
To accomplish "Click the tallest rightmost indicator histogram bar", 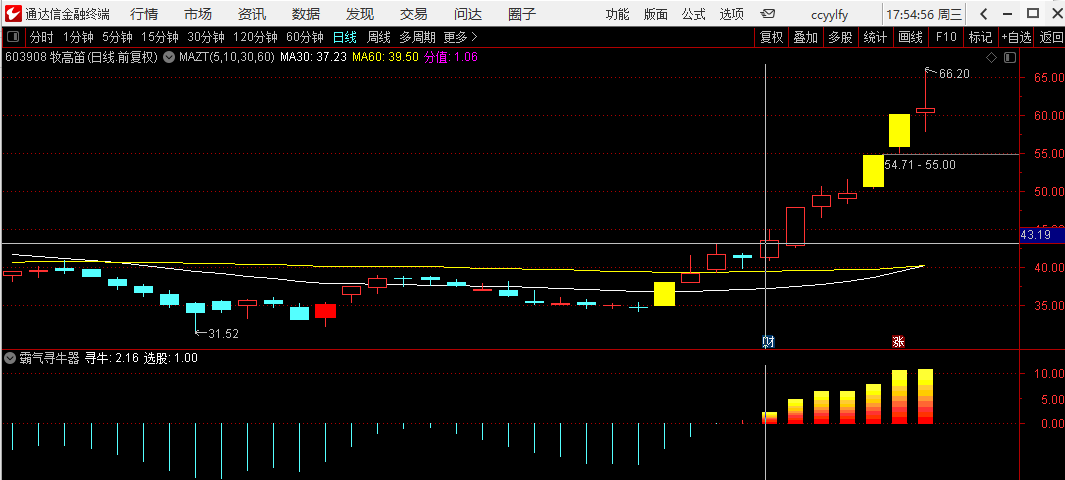I will pos(925,396).
